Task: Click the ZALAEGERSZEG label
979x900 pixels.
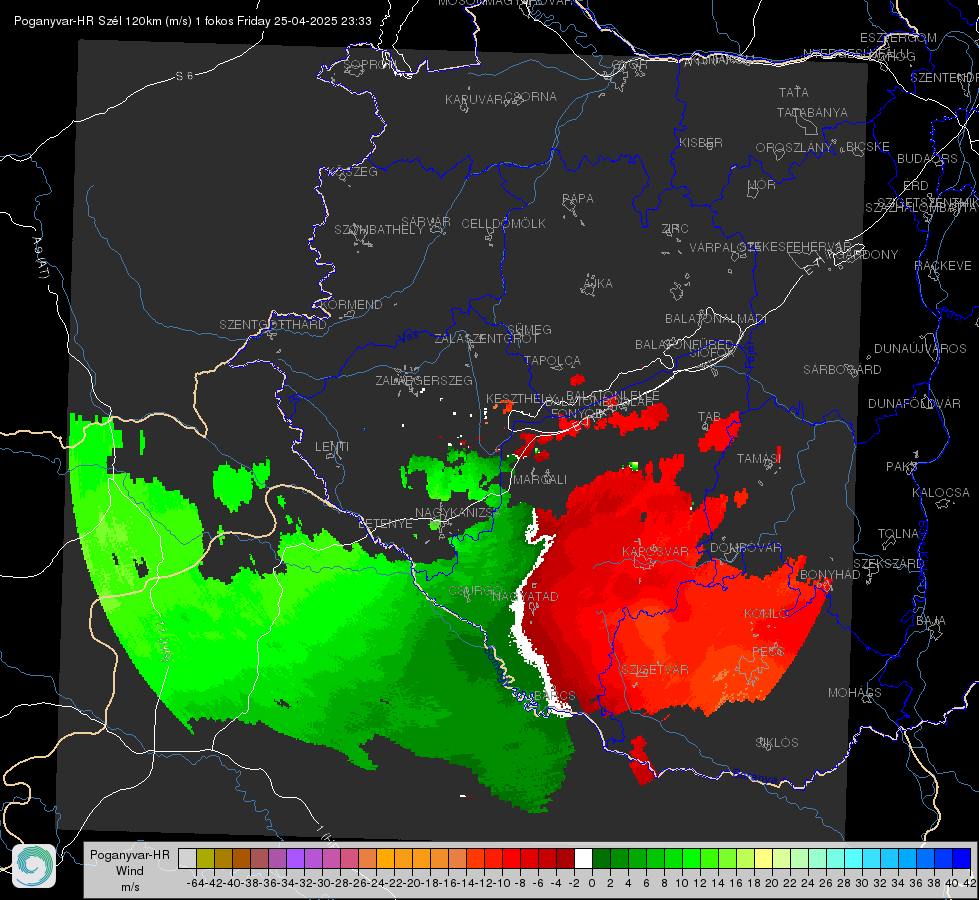Action: 424,381
